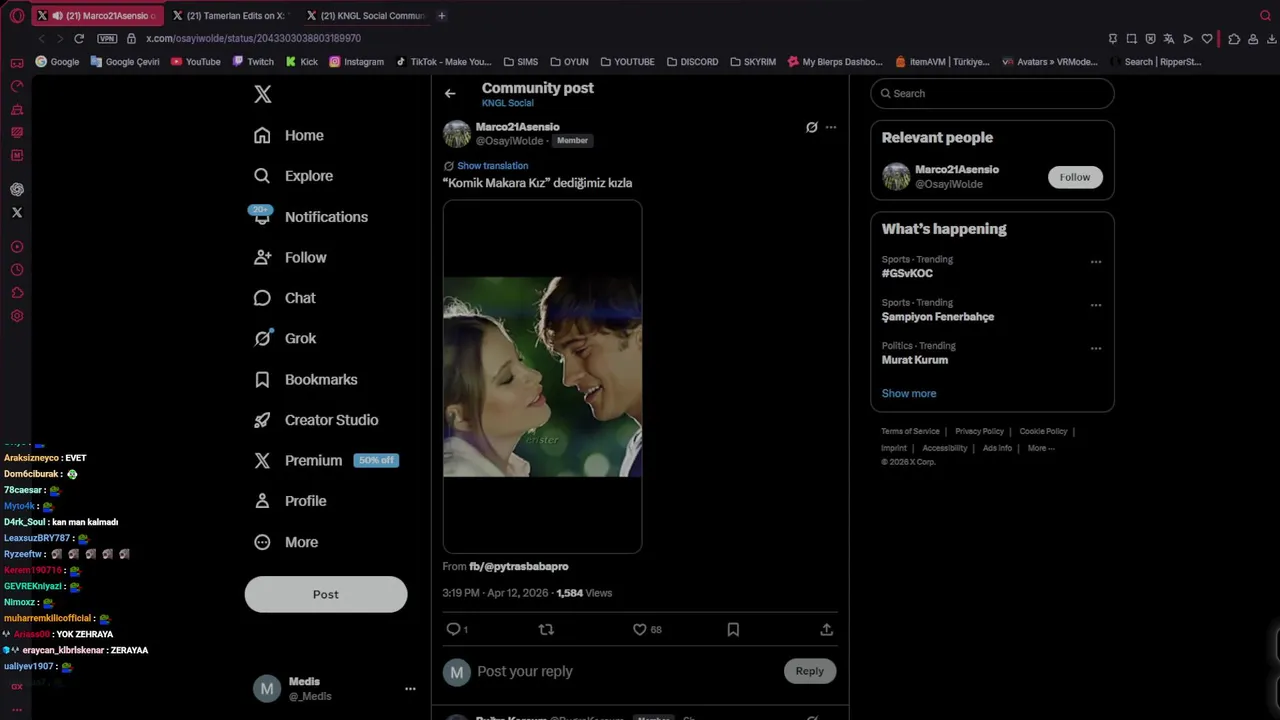Click the translate icon in address bar
1280x720 pixels.
click(1169, 38)
